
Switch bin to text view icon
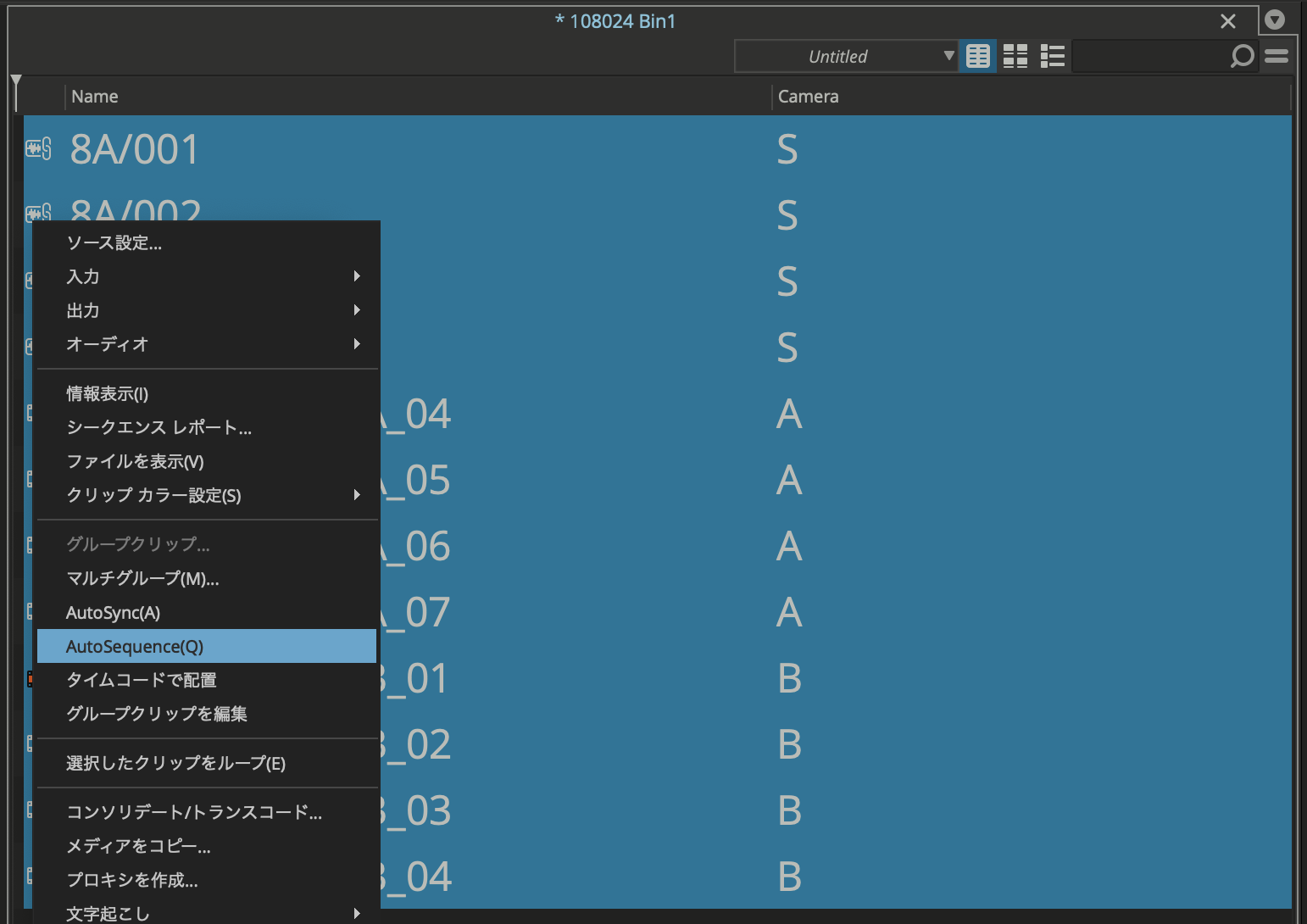(x=977, y=56)
